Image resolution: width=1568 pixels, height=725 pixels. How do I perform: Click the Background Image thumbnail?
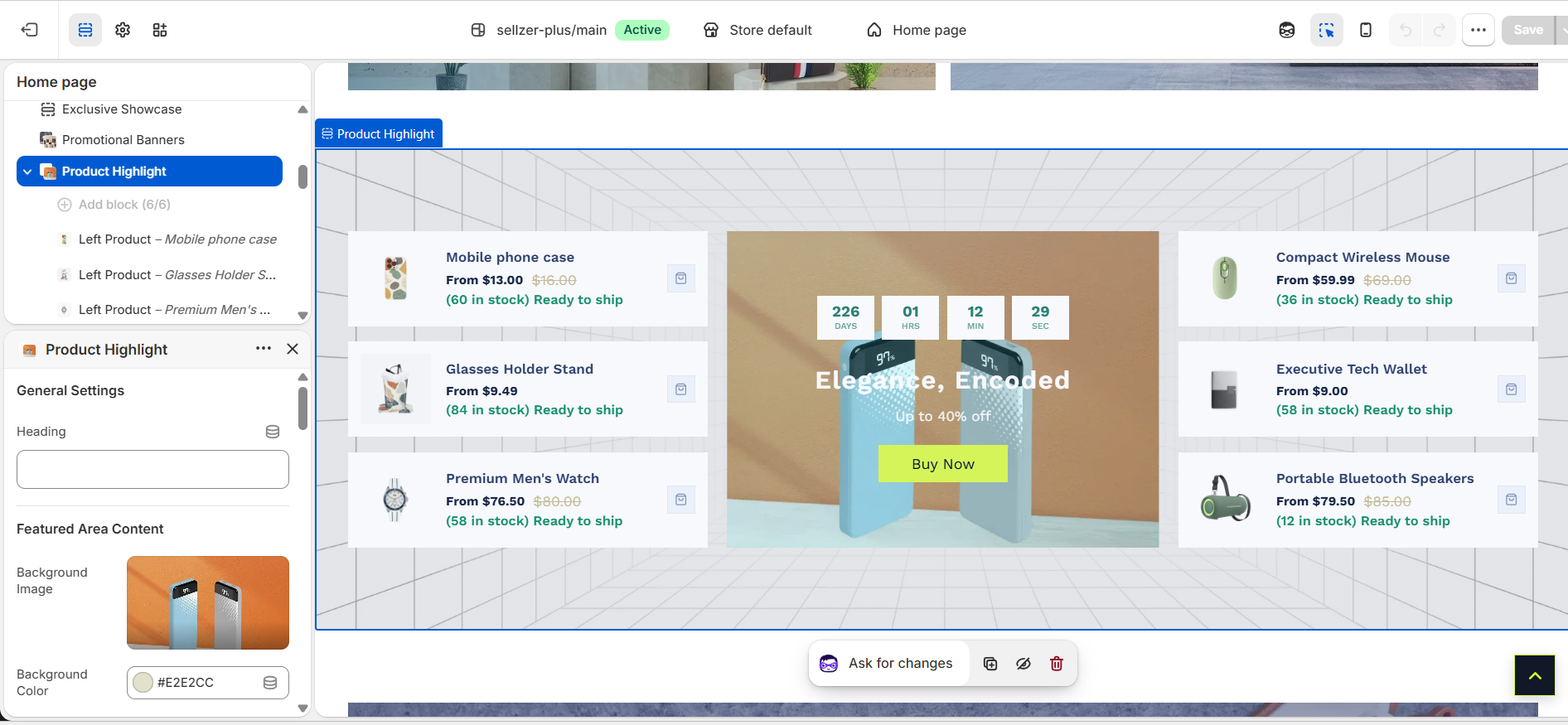[x=208, y=602]
